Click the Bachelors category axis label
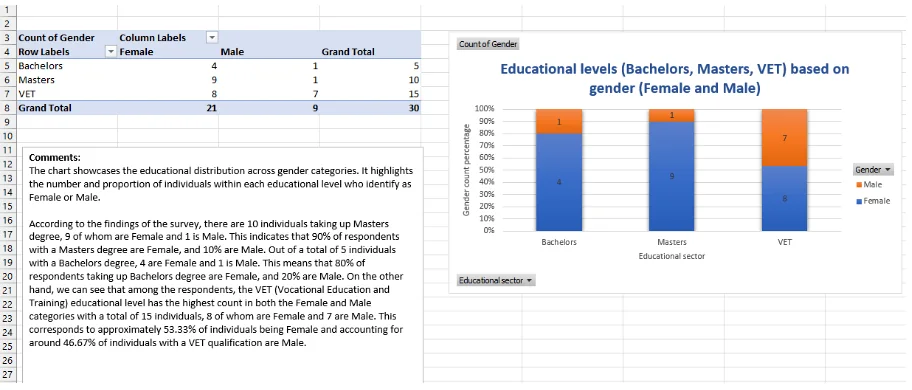The width and height of the screenshot is (912, 390). [559, 242]
